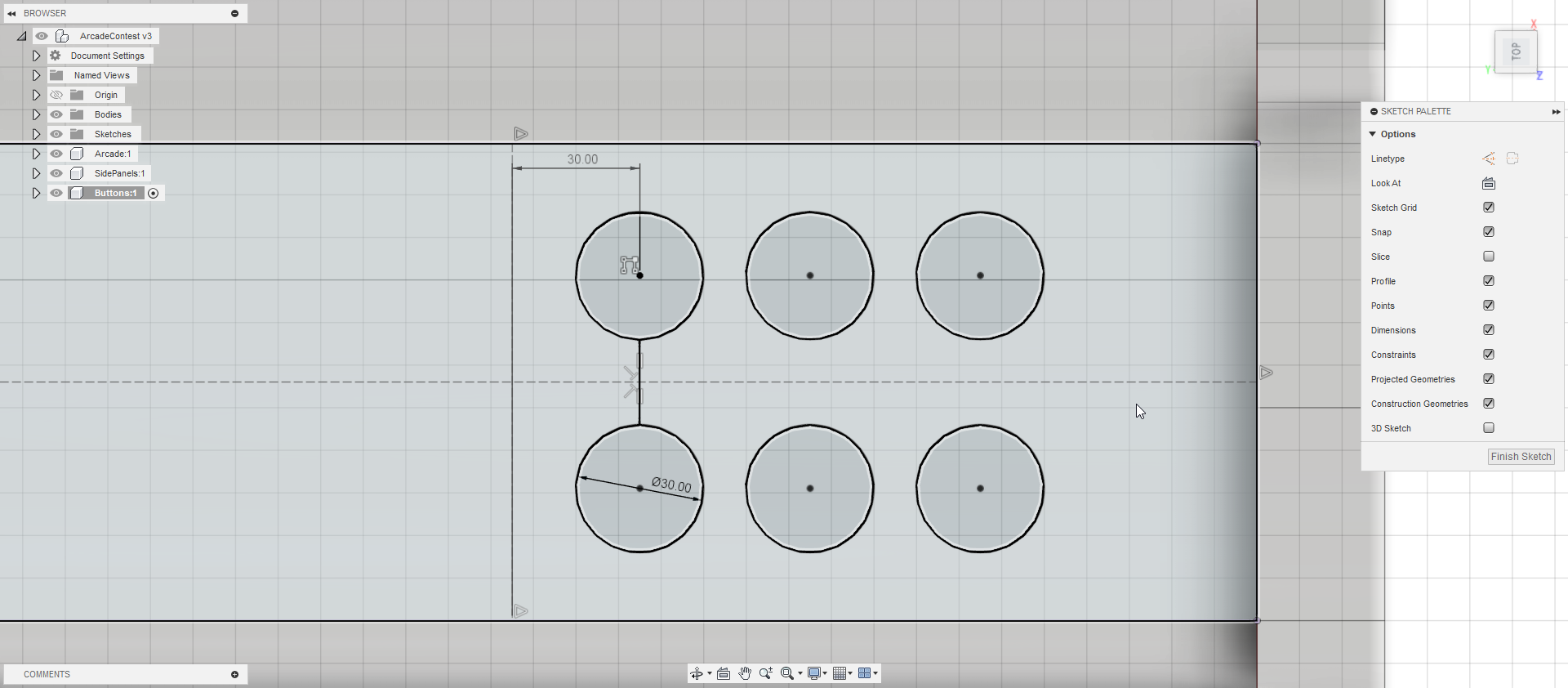This screenshot has height=688, width=1568.
Task: Uncheck the Dimensions checkbox
Action: (x=1489, y=330)
